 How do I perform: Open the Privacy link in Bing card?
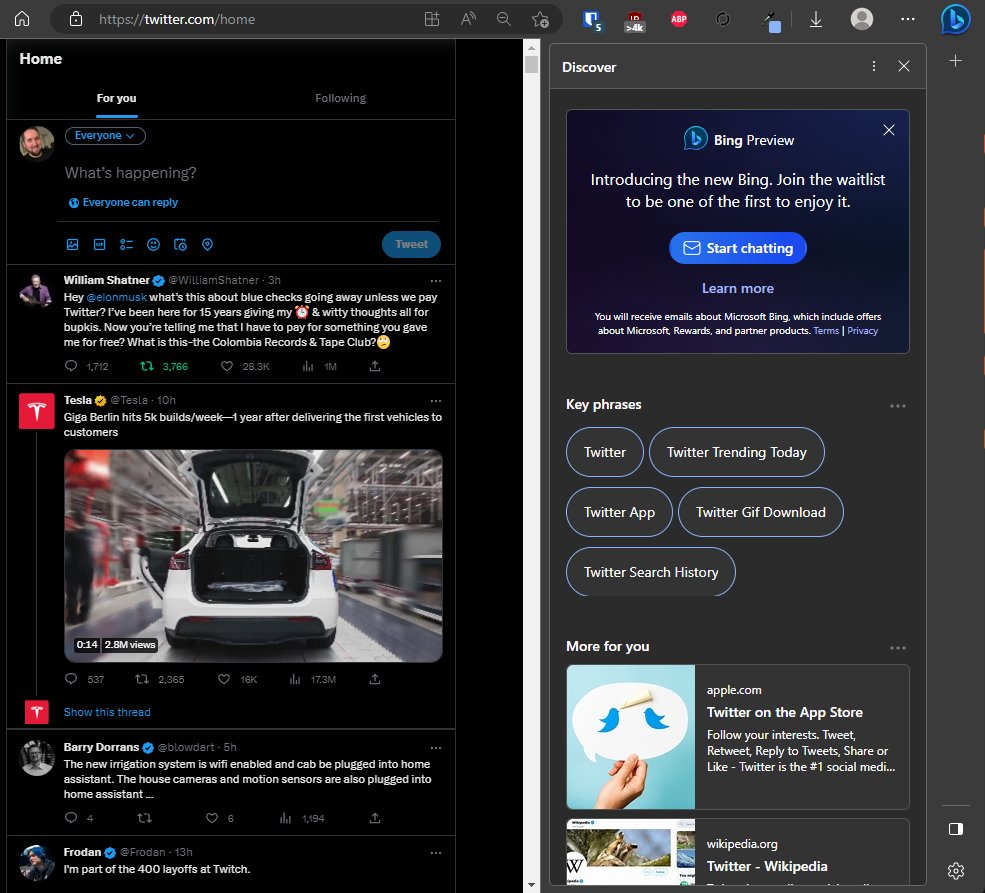coord(863,330)
